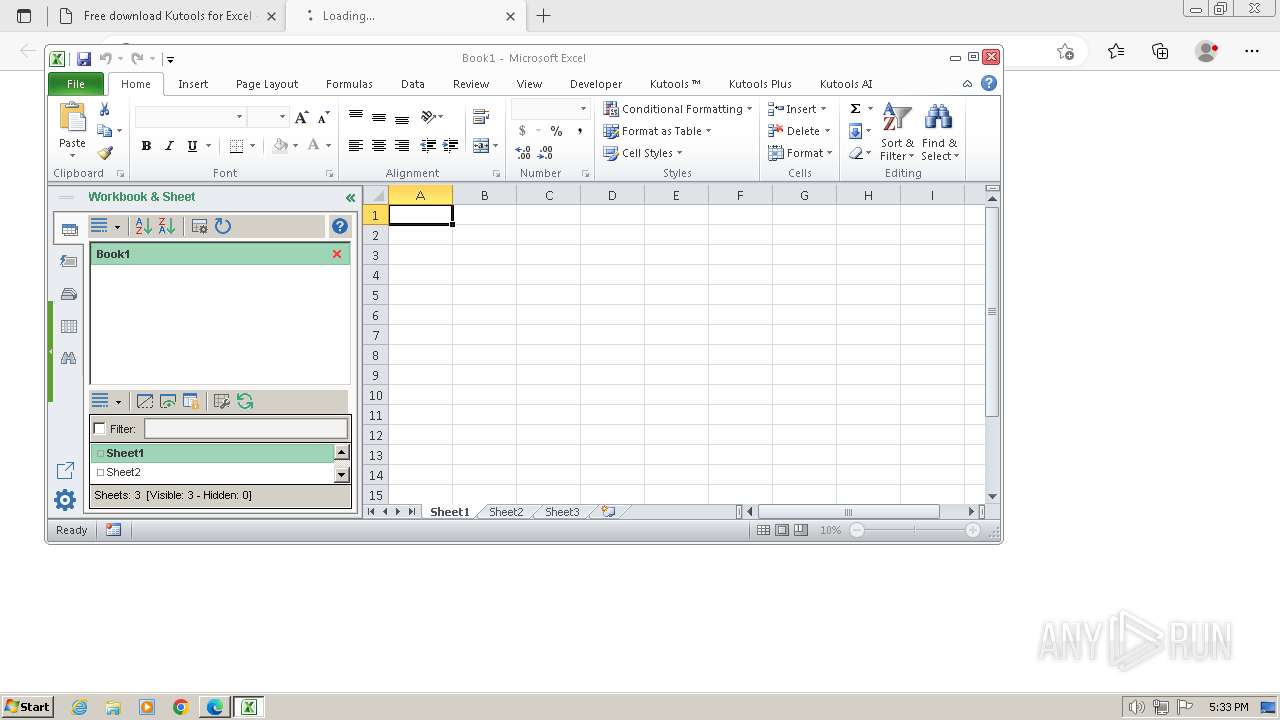
Task: Click the Fill Color paint bucket
Action: [x=280, y=146]
